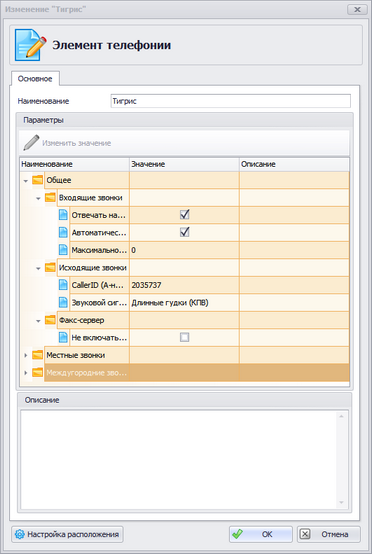Click the Описание scrollbar down arrow
Viewport: 372px width, 554px height.
click(341, 503)
